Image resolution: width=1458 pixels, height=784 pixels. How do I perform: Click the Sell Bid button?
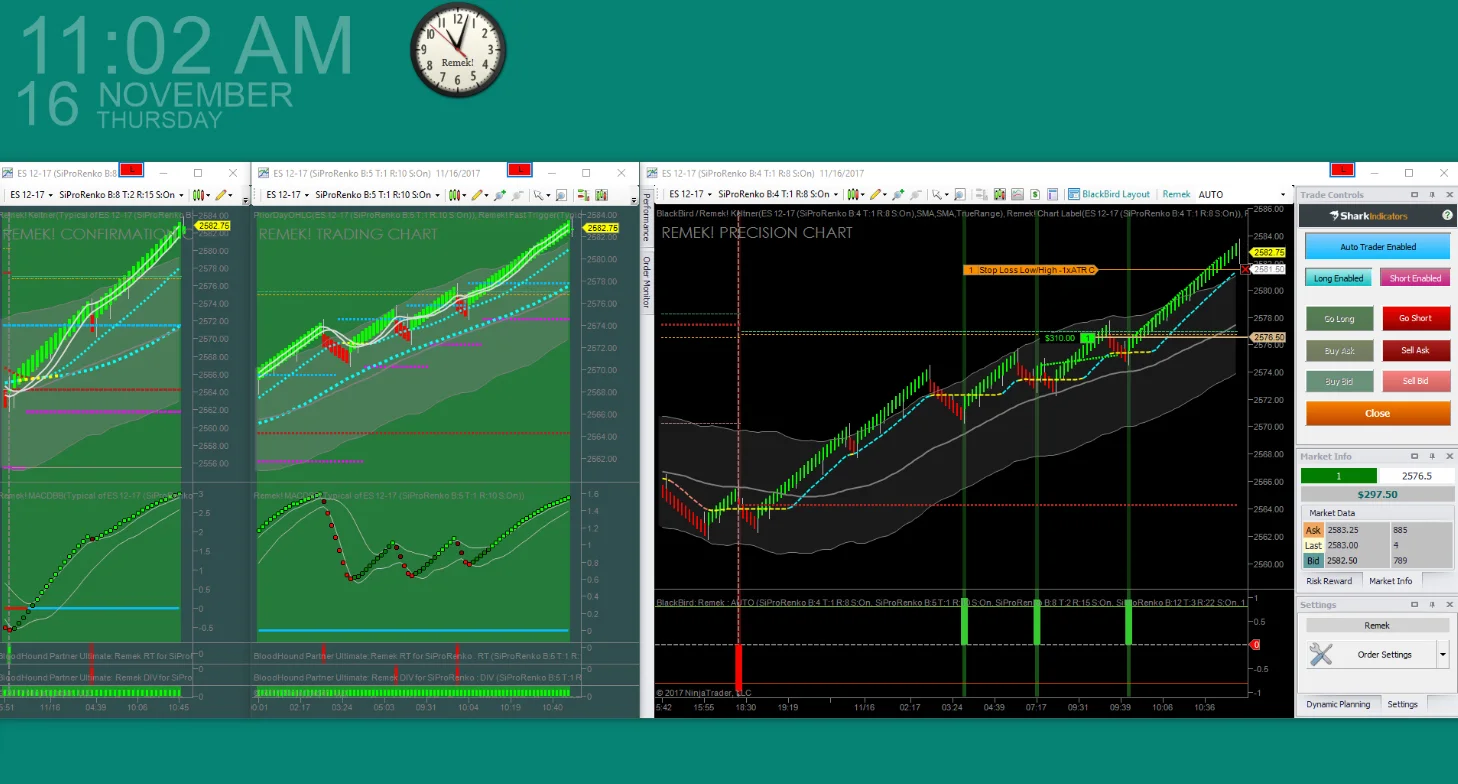click(x=1415, y=381)
